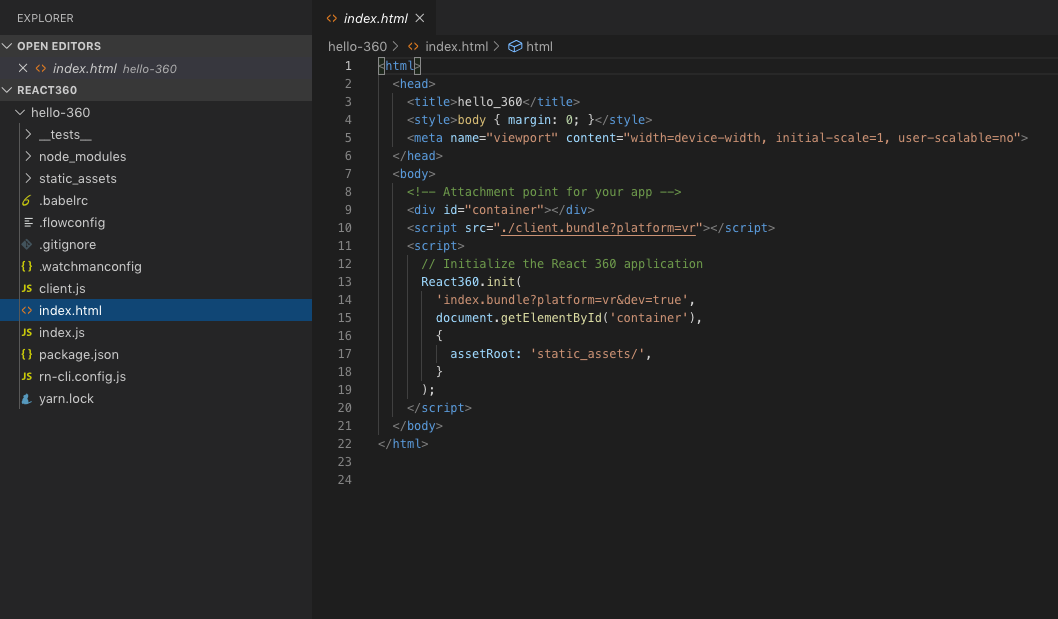The width and height of the screenshot is (1058, 619).
Task: Click the braces icon beside package.json
Action: tap(25, 354)
